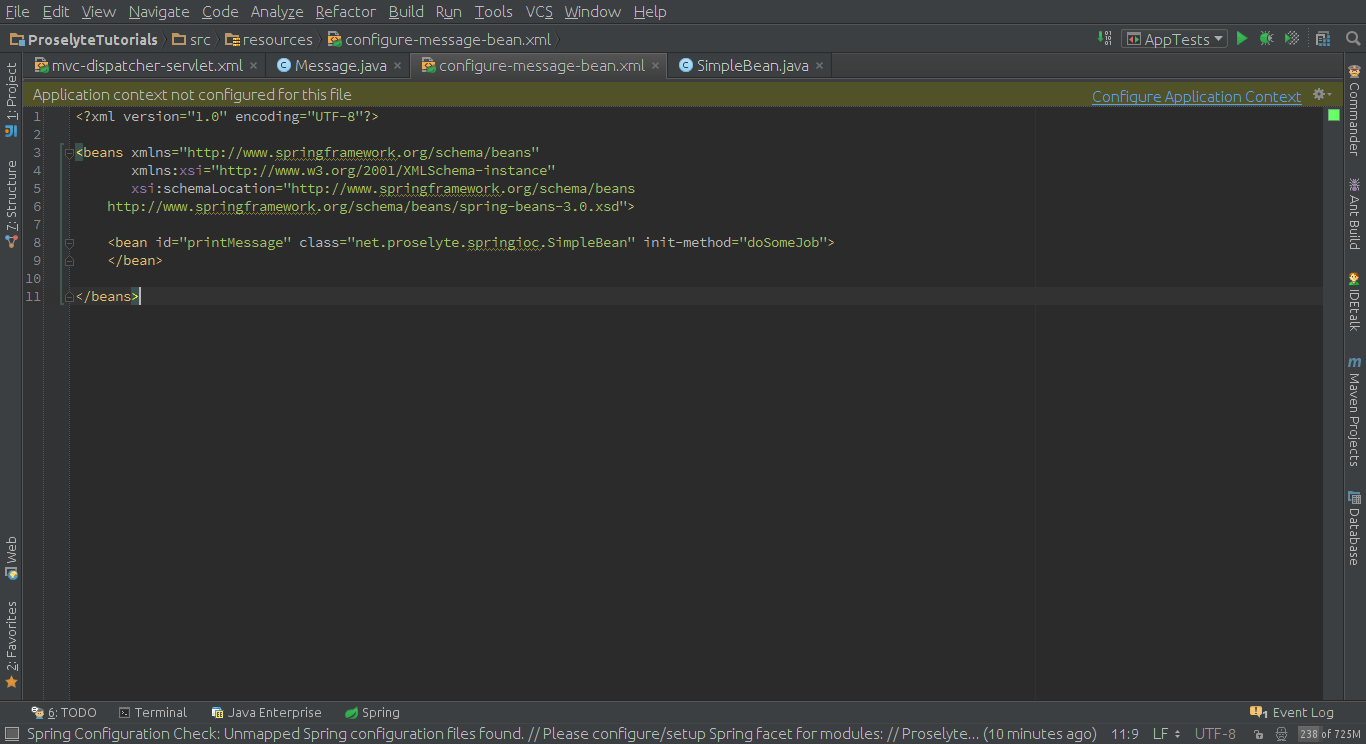Open the Edit menu
Image resolution: width=1366 pixels, height=744 pixels.
point(56,12)
